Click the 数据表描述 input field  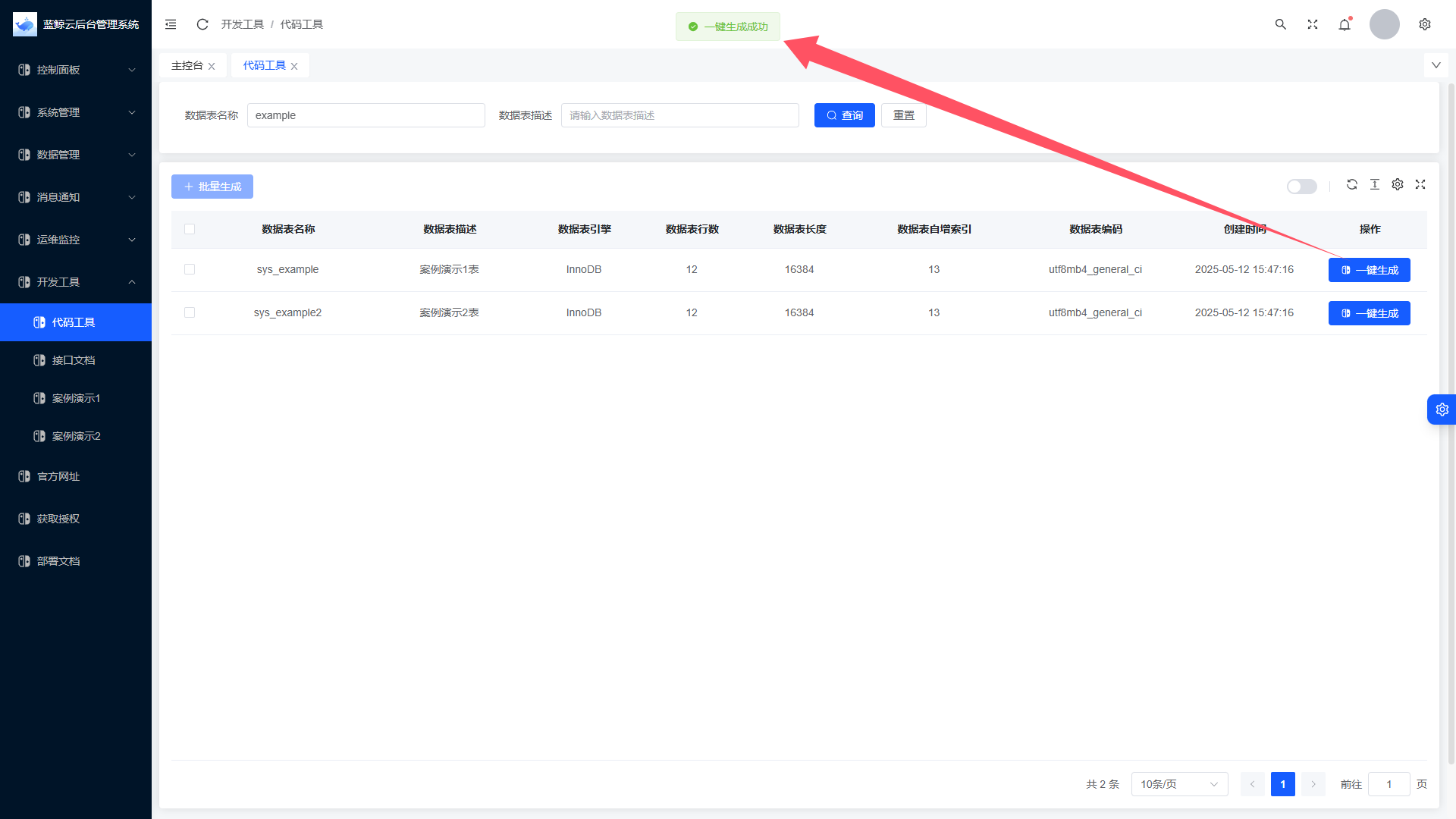679,115
